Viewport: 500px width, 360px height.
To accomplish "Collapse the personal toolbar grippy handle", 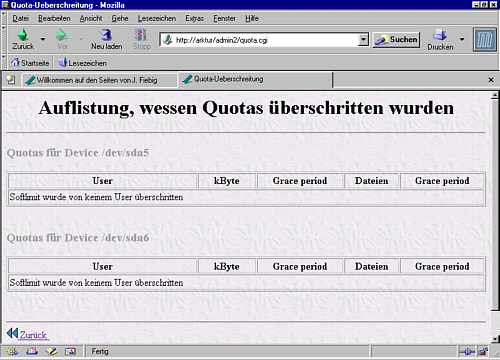I will (x=4, y=62).
